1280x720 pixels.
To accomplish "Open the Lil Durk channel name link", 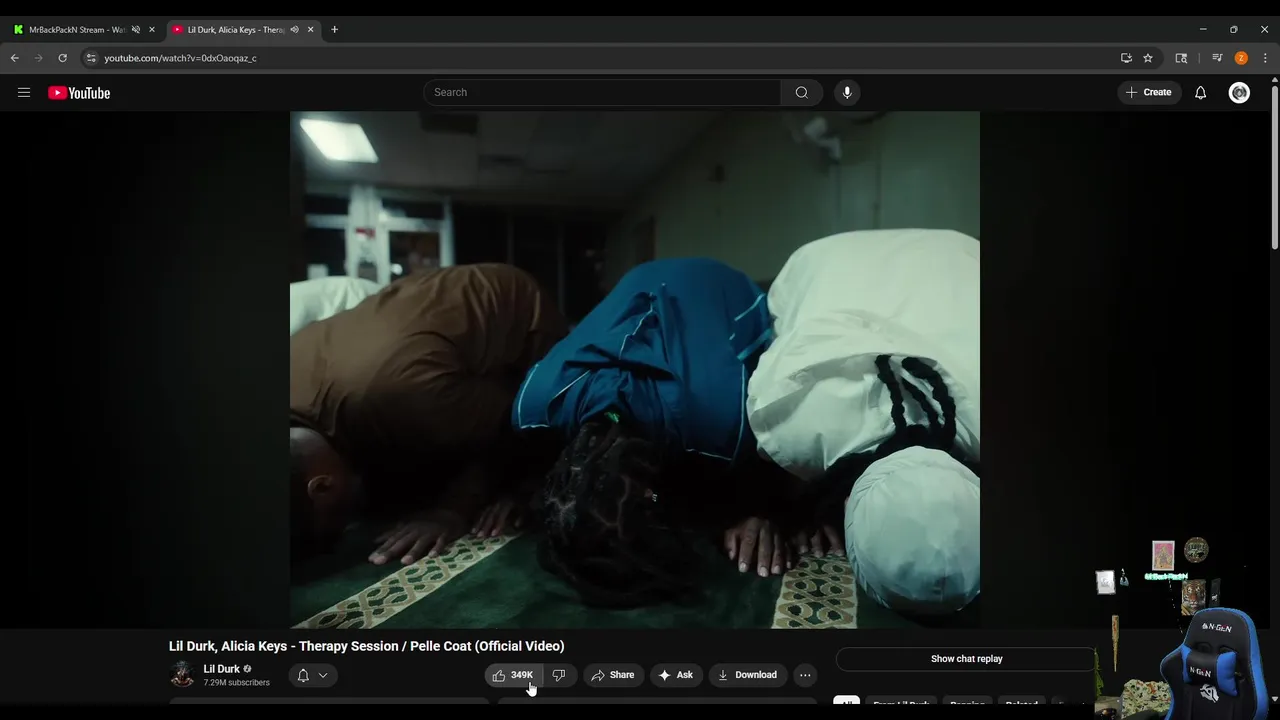I will [x=221, y=669].
